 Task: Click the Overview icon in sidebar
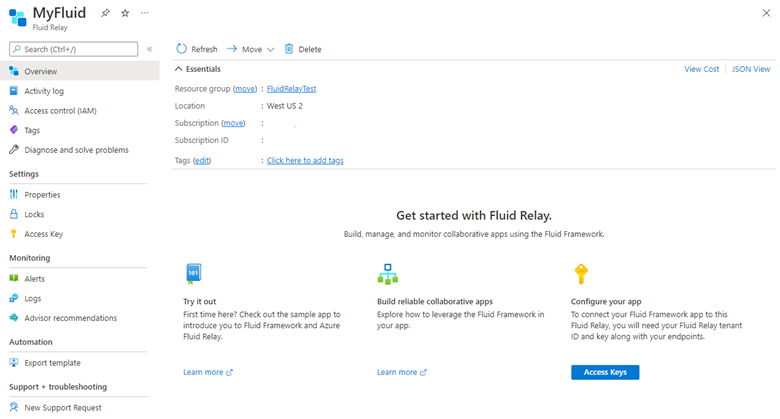pyautogui.click(x=14, y=71)
